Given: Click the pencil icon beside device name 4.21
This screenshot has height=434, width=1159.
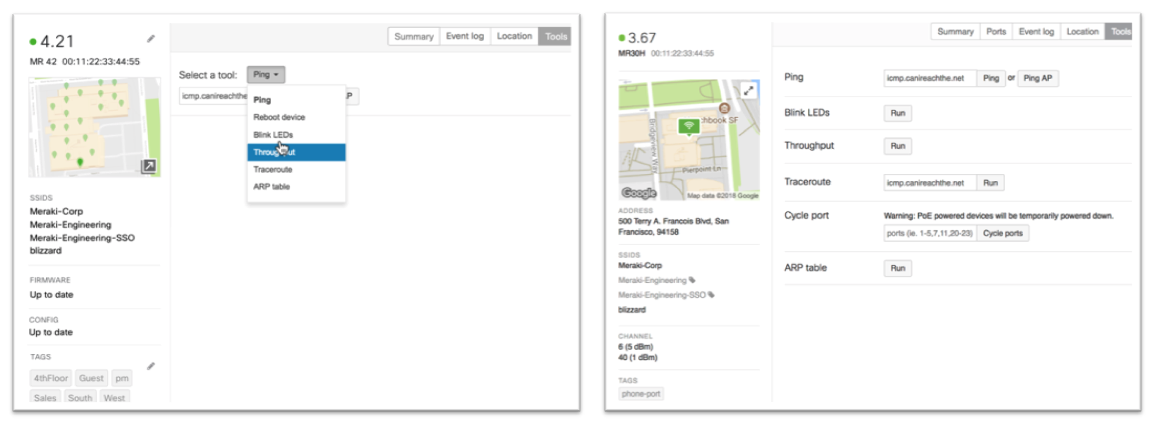Looking at the screenshot, I should (151, 39).
